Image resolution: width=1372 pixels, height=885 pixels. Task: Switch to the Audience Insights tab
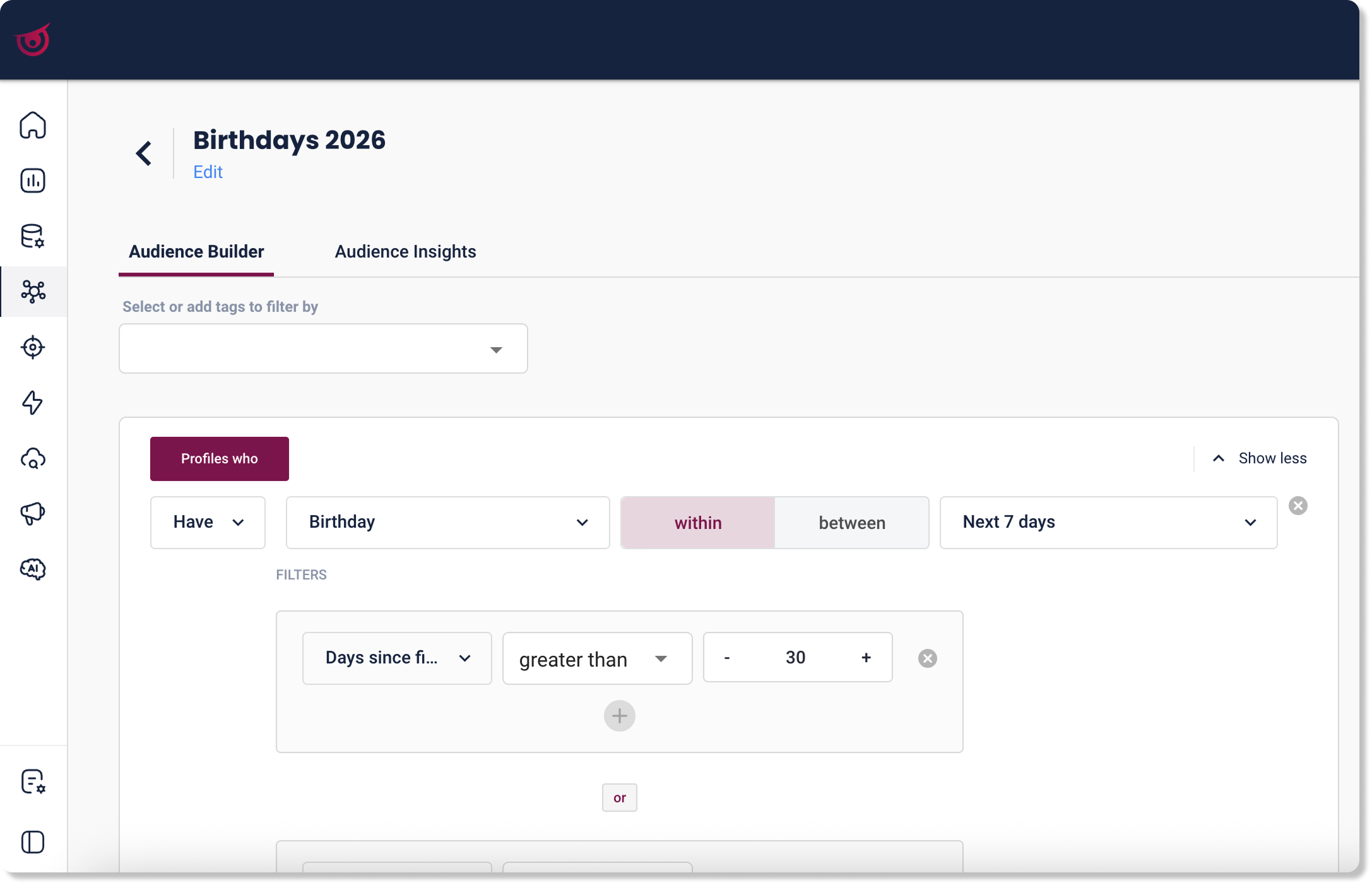[x=405, y=251]
